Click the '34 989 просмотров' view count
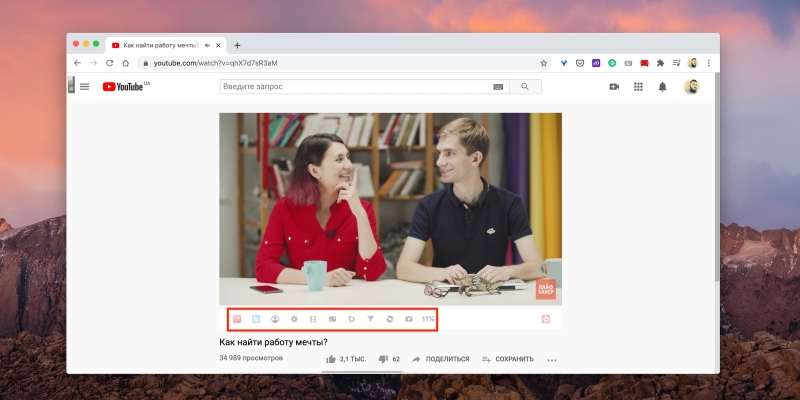 251,358
